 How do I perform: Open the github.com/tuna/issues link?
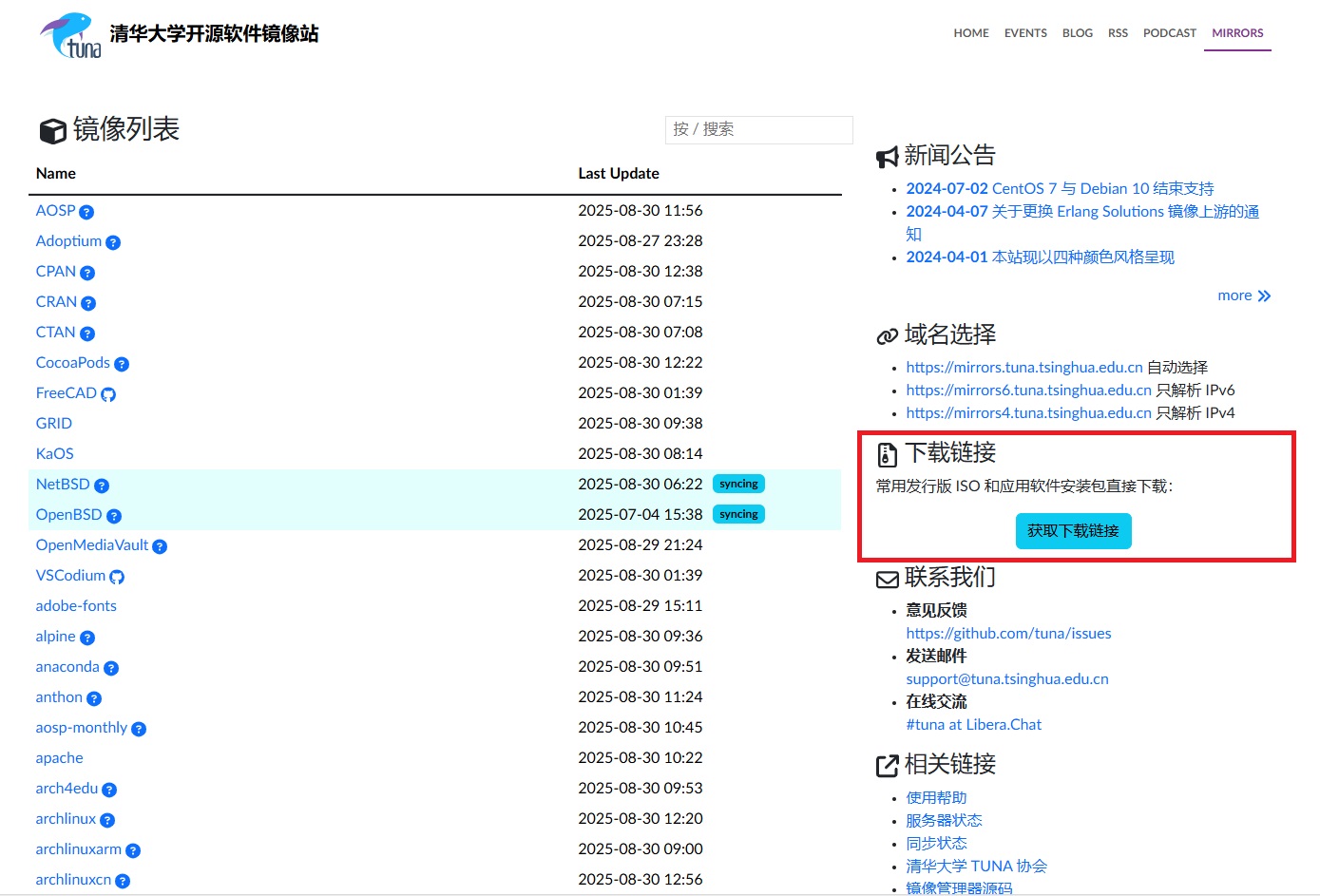(1008, 634)
